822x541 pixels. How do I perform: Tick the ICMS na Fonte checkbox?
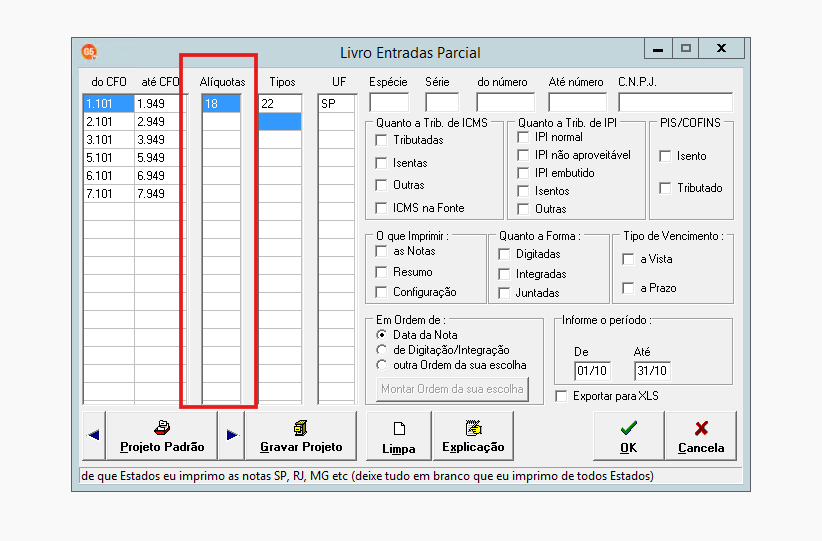coord(382,208)
